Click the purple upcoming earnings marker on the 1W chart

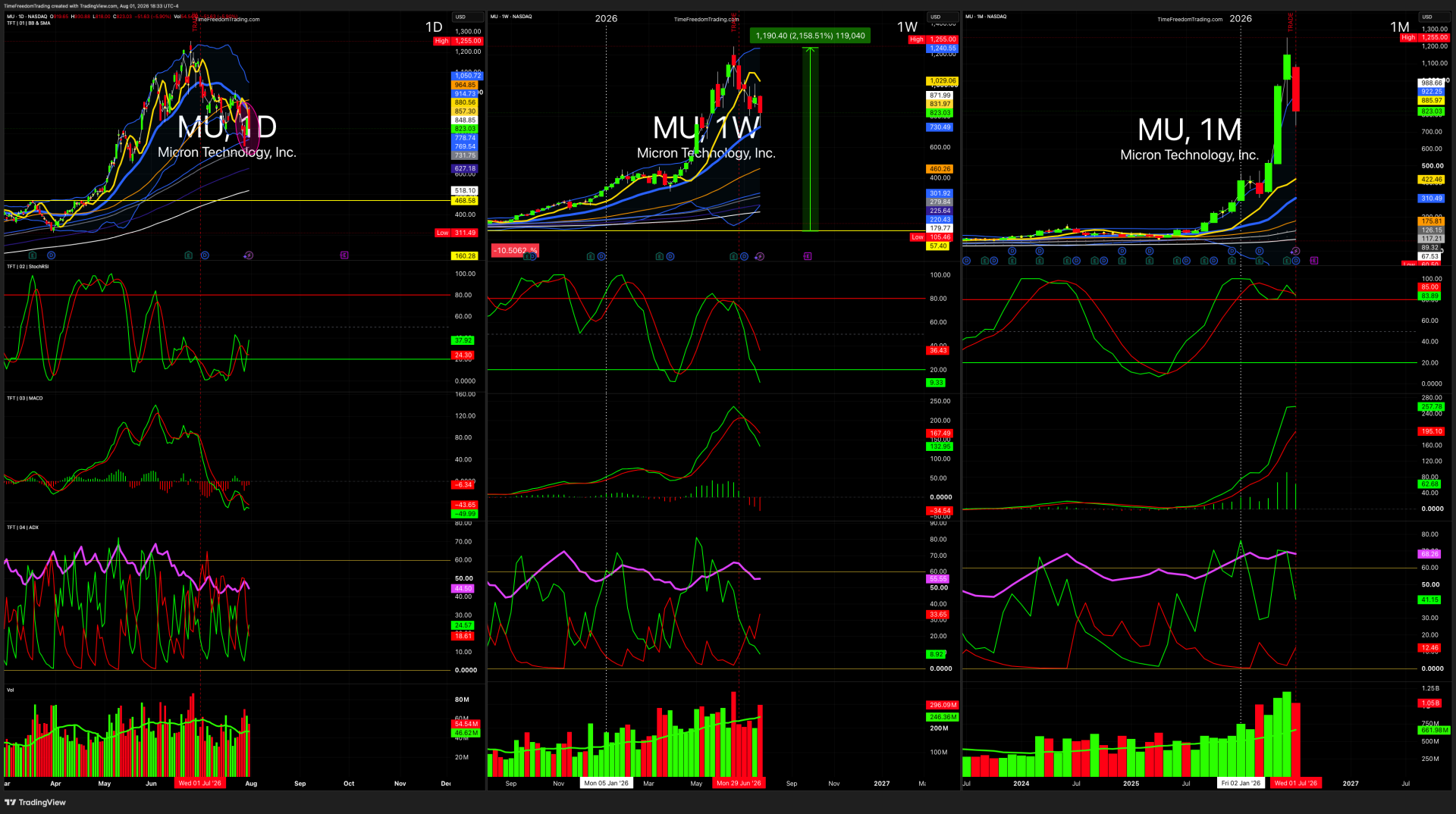[808, 257]
